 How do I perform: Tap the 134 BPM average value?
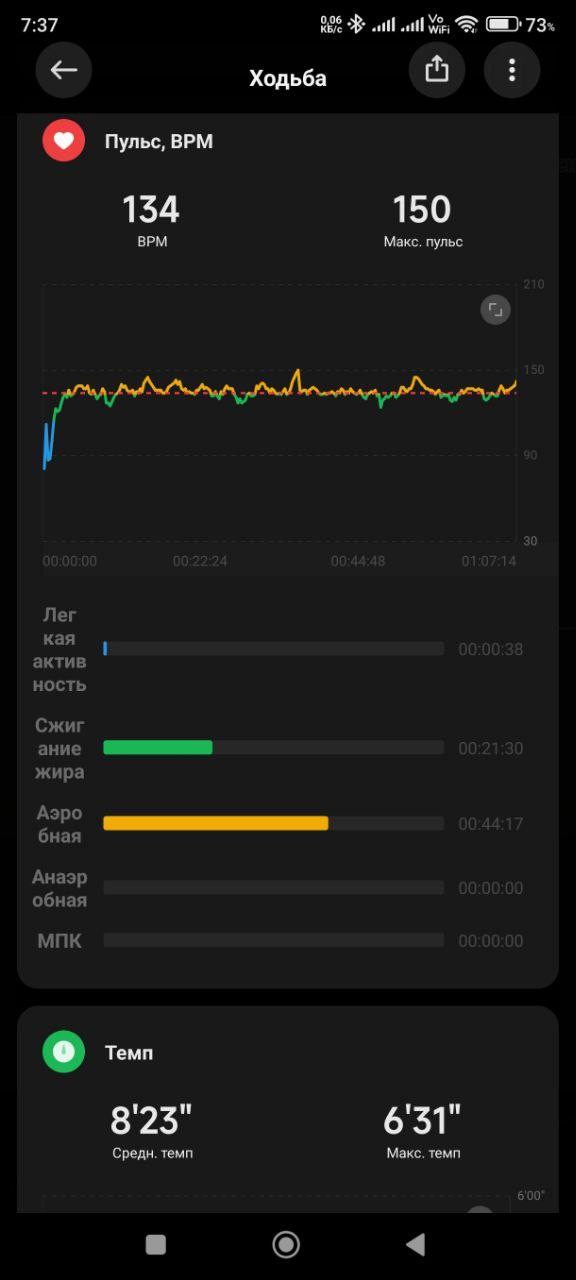tap(151, 210)
